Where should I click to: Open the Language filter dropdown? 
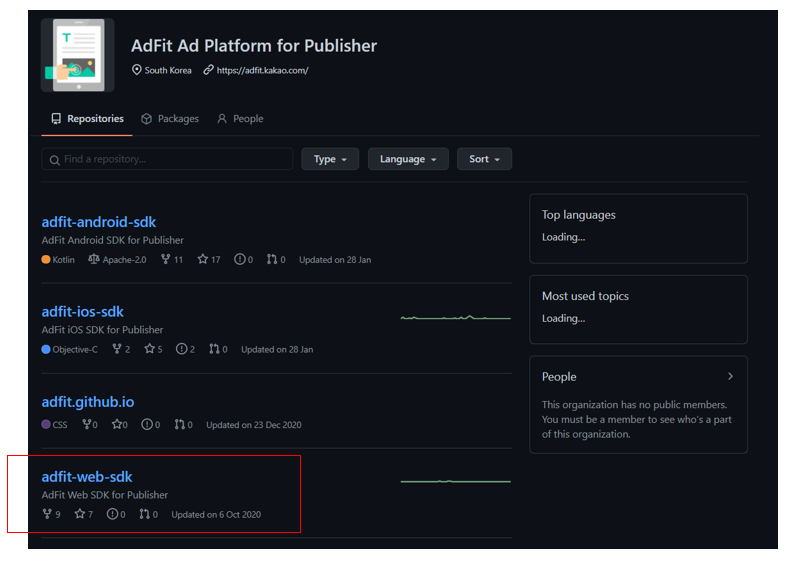(x=408, y=159)
